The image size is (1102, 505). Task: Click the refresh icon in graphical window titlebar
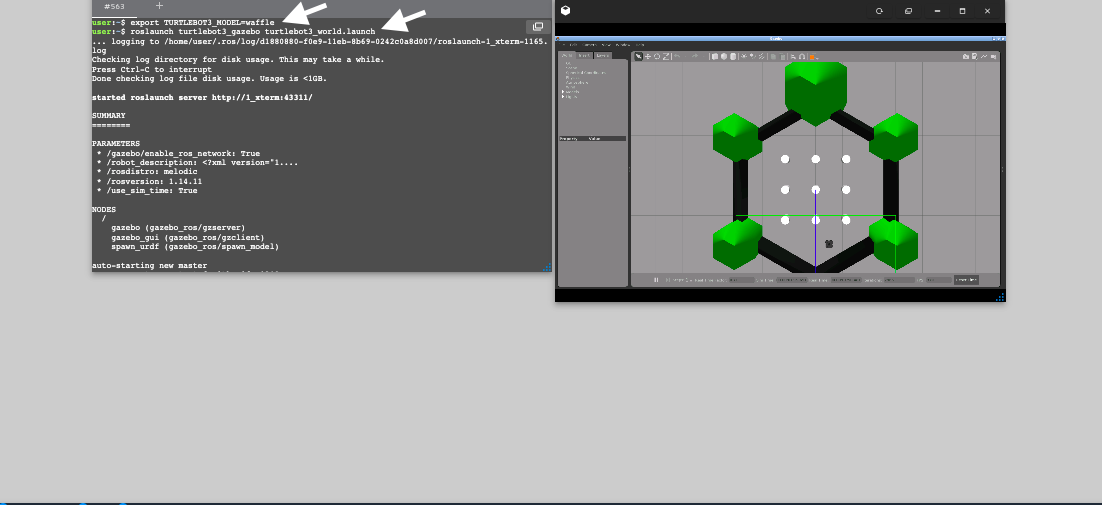click(879, 11)
